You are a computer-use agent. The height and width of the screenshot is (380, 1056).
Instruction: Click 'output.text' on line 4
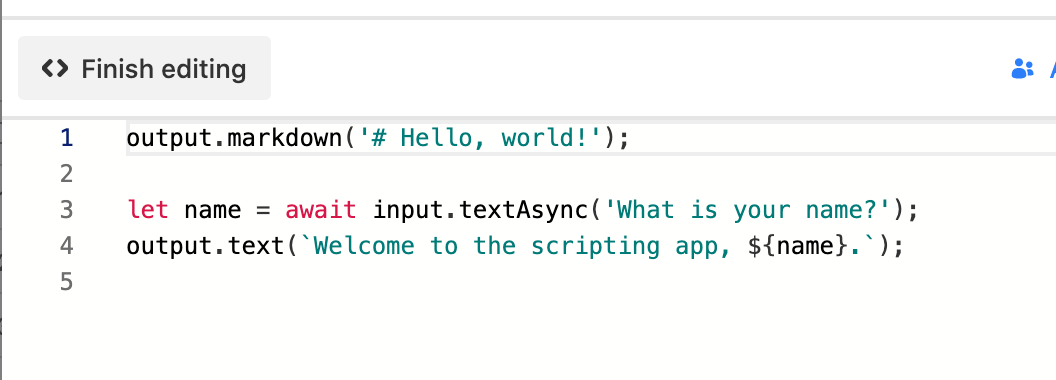(x=205, y=246)
